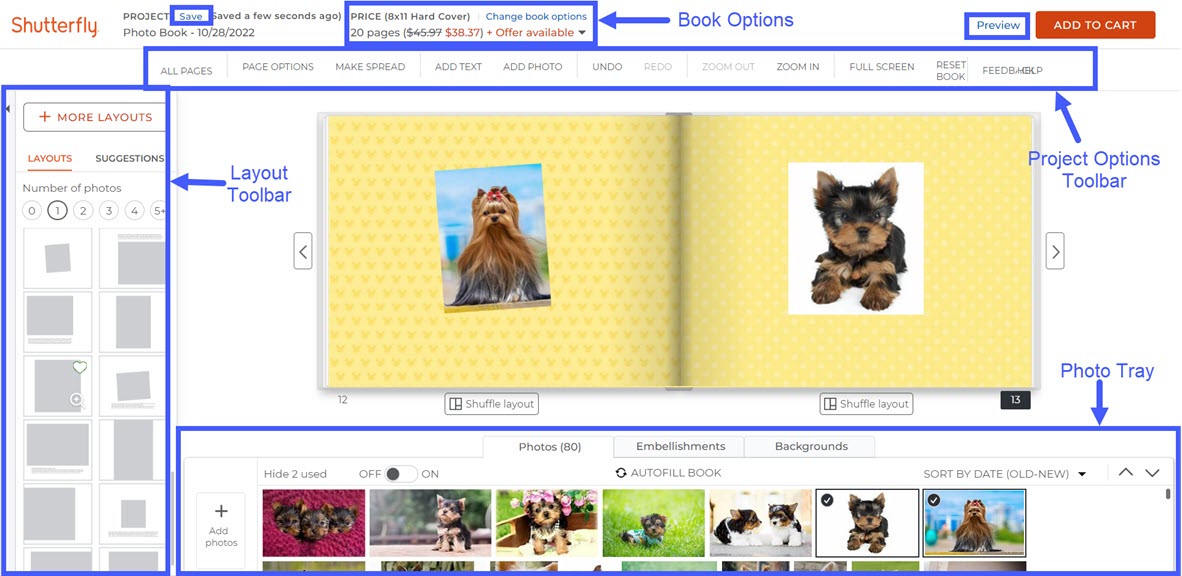Click the Change book options link

point(537,16)
